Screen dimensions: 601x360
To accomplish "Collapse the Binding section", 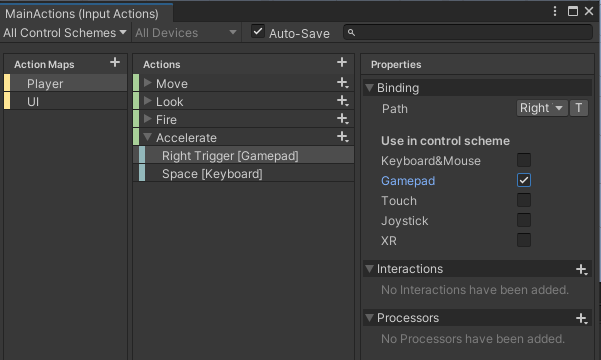I will coord(369,88).
